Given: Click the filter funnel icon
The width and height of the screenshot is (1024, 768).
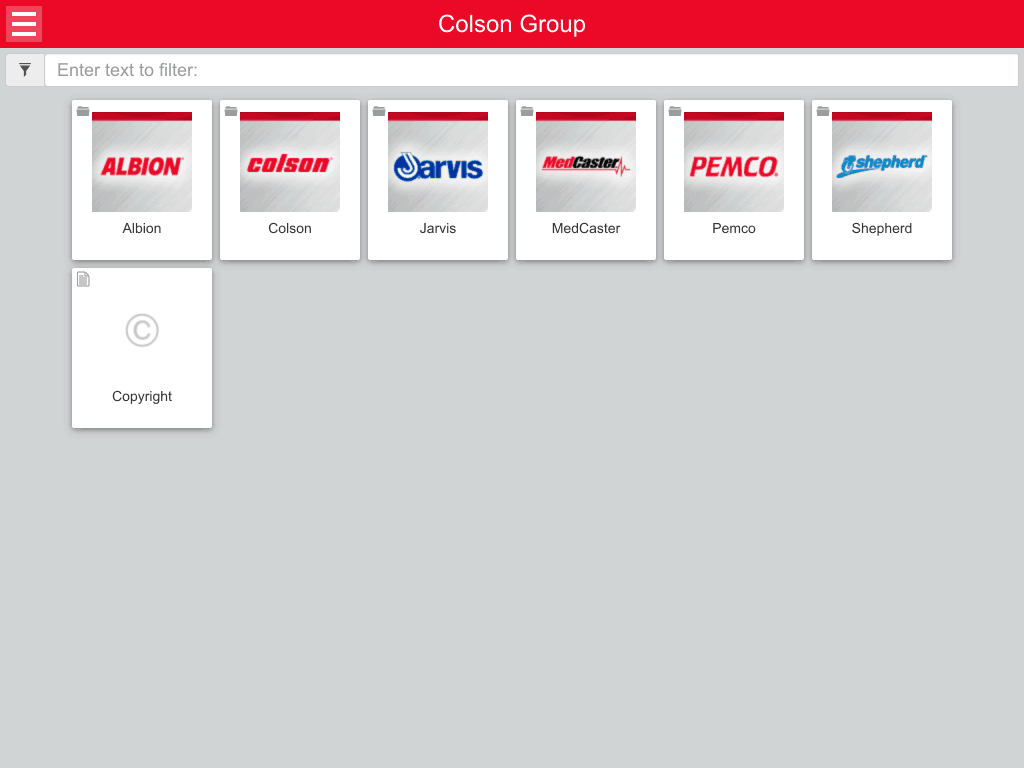Looking at the screenshot, I should tap(25, 70).
